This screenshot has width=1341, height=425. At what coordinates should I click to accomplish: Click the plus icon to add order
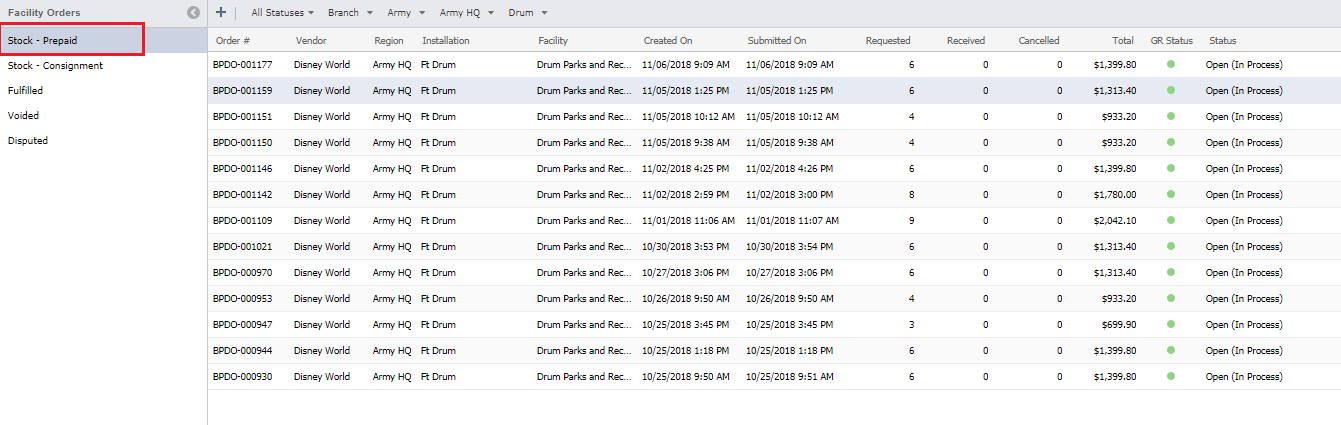pos(221,13)
